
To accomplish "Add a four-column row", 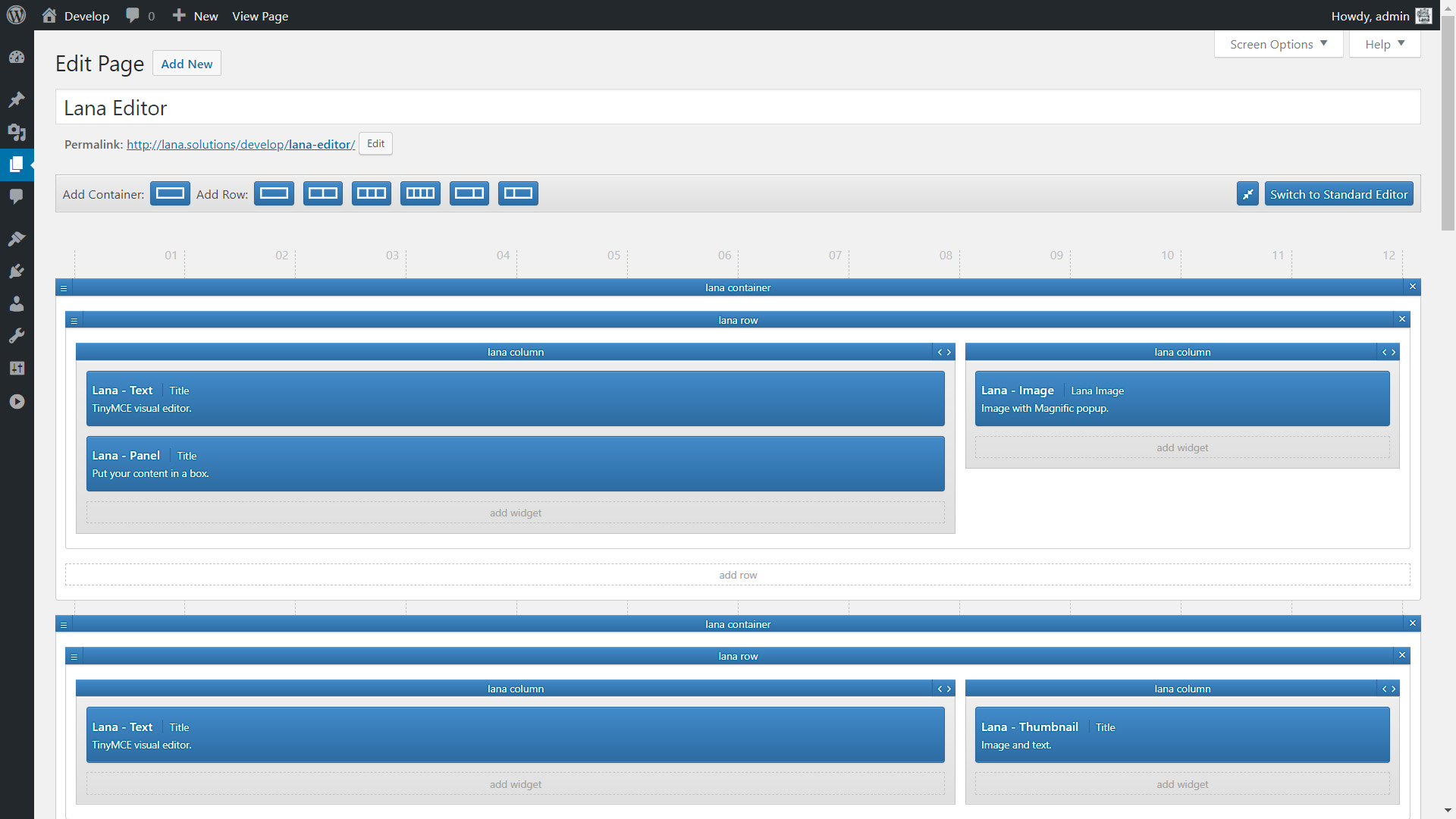I will [x=420, y=193].
